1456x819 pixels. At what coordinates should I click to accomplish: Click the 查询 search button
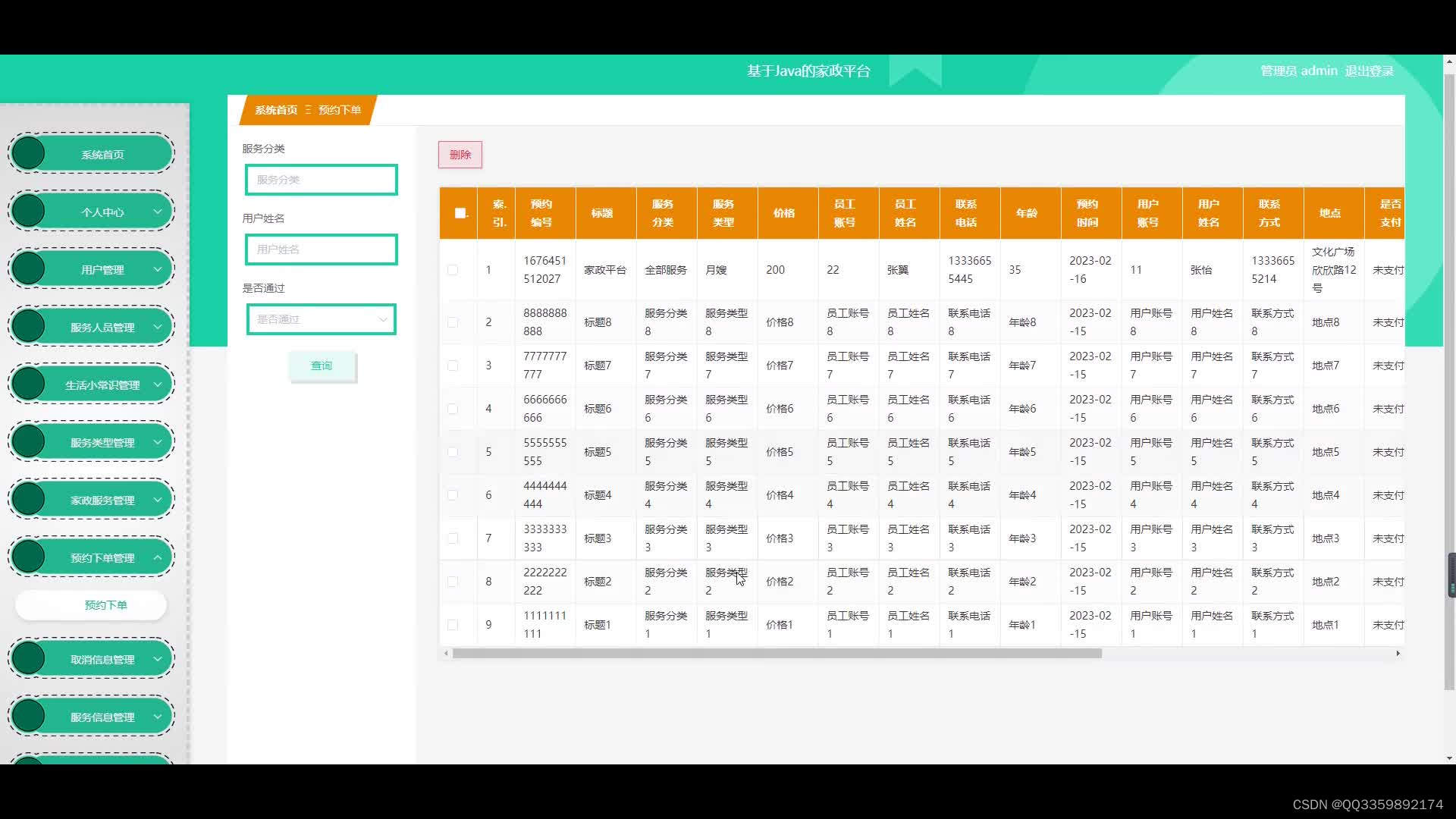[322, 366]
